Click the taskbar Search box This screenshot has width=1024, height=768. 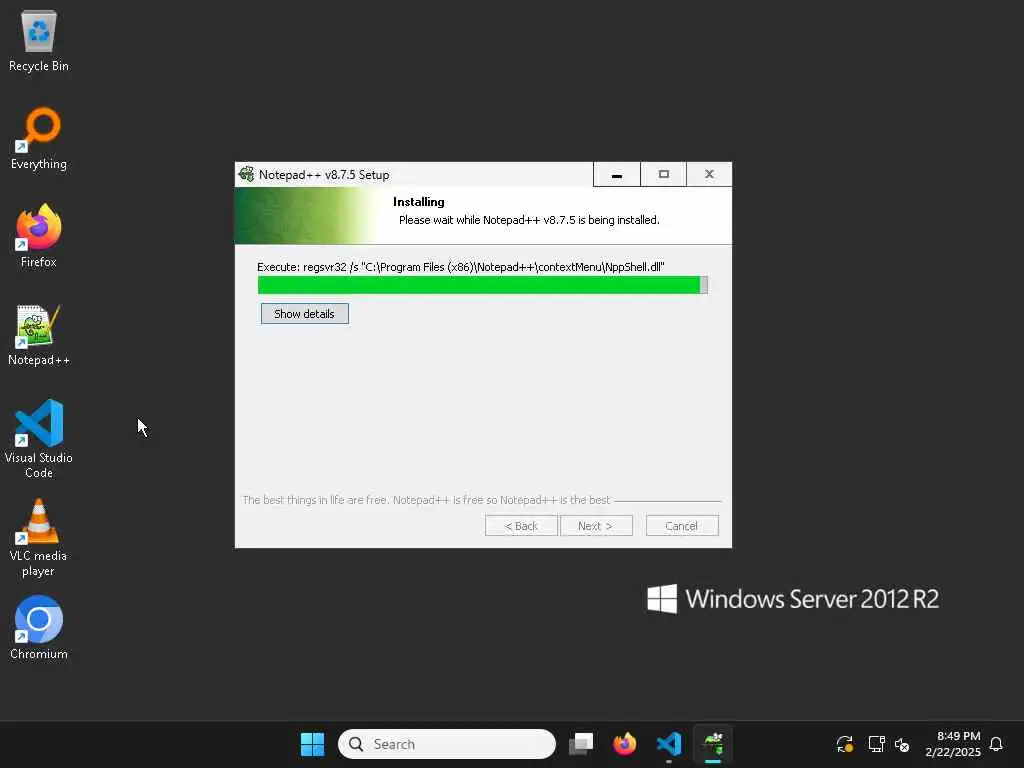pyautogui.click(x=447, y=744)
